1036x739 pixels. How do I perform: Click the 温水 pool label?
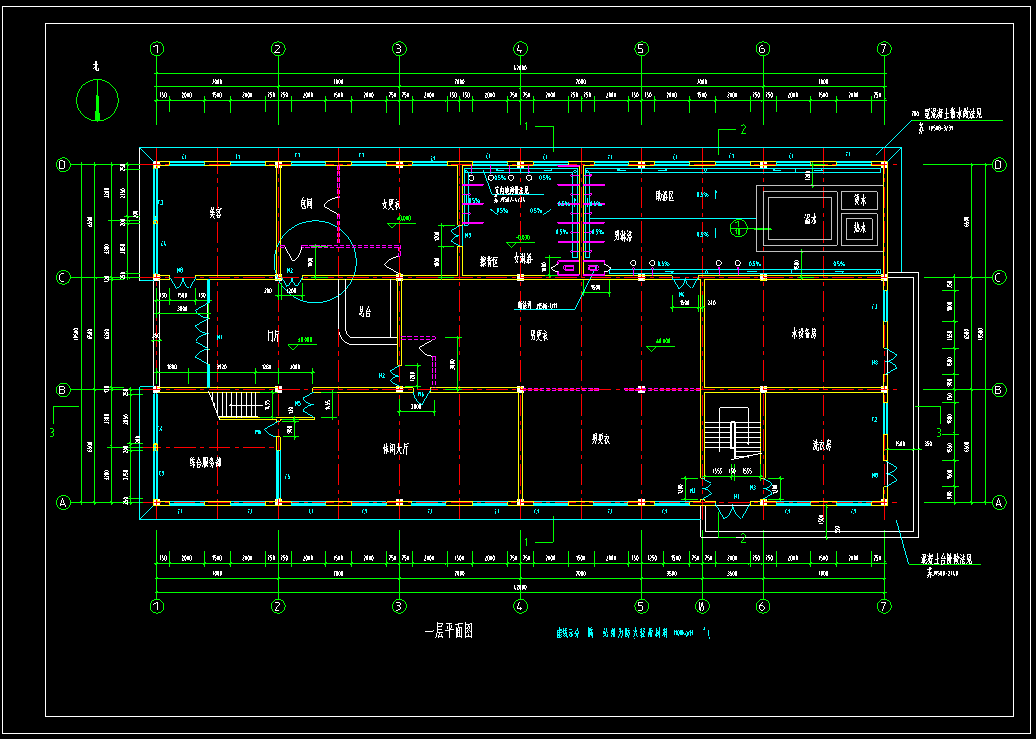coord(810,218)
